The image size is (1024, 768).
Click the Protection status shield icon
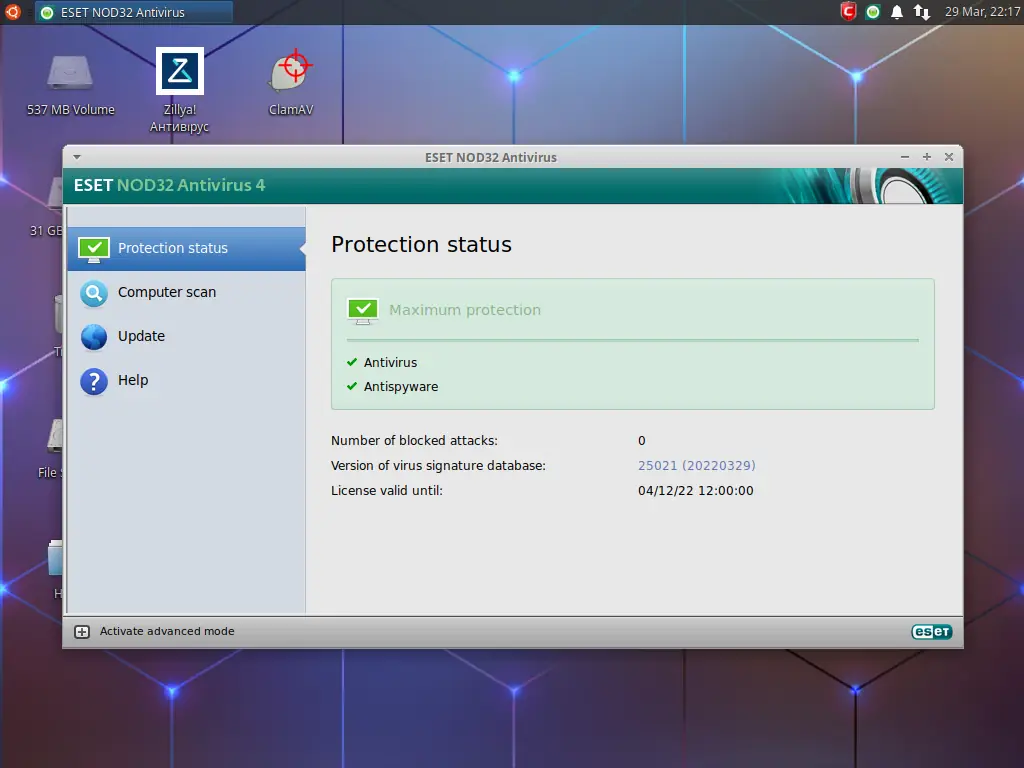(x=93, y=248)
